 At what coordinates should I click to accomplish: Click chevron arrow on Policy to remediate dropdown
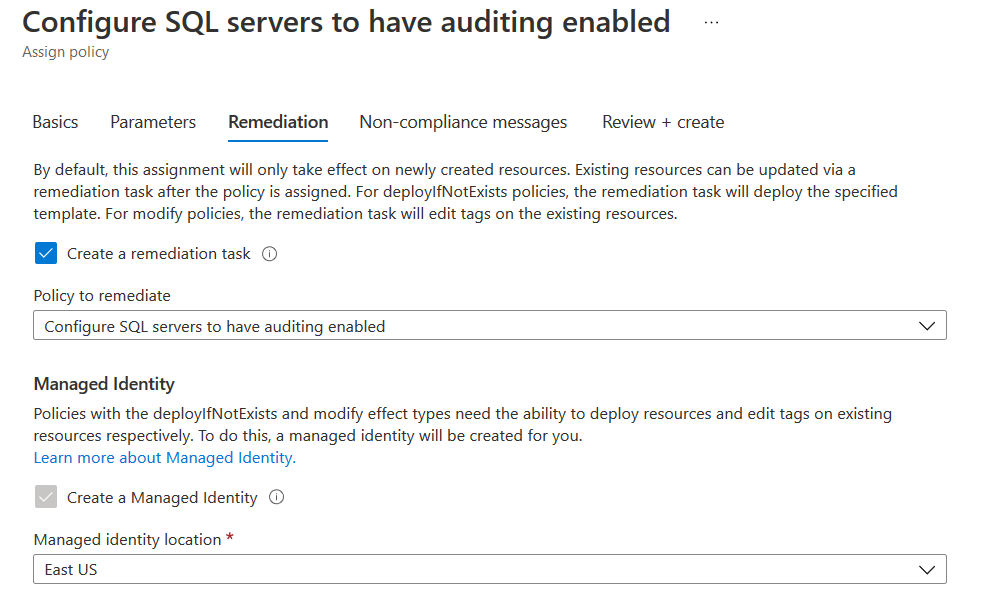click(926, 326)
